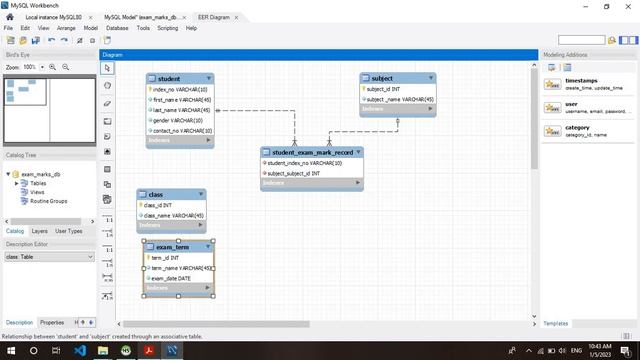Pick relationship using existing columns tool
Screen dimensions: 640x360
pyautogui.click(x=107, y=296)
